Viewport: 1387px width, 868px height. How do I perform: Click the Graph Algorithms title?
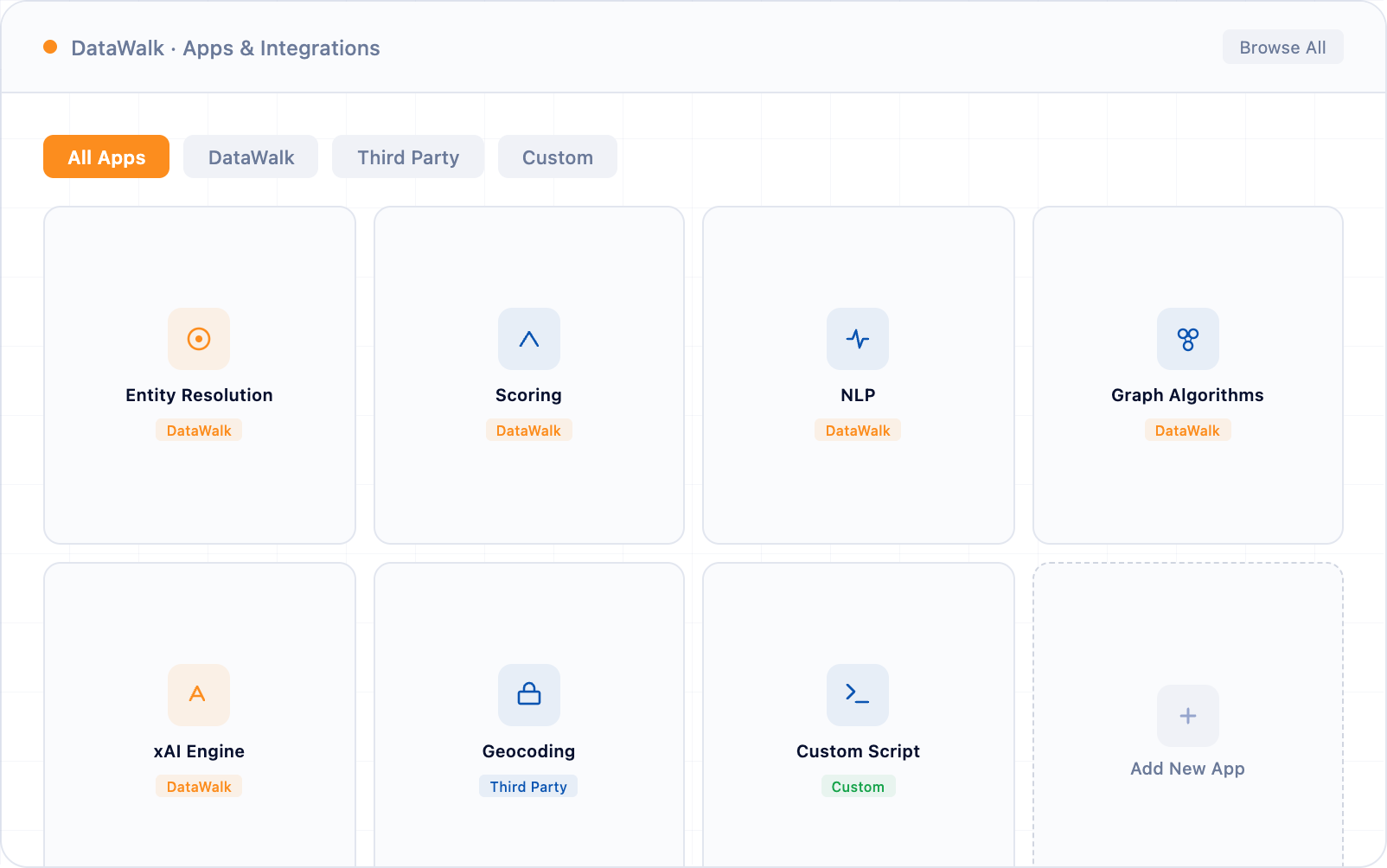tap(1188, 395)
